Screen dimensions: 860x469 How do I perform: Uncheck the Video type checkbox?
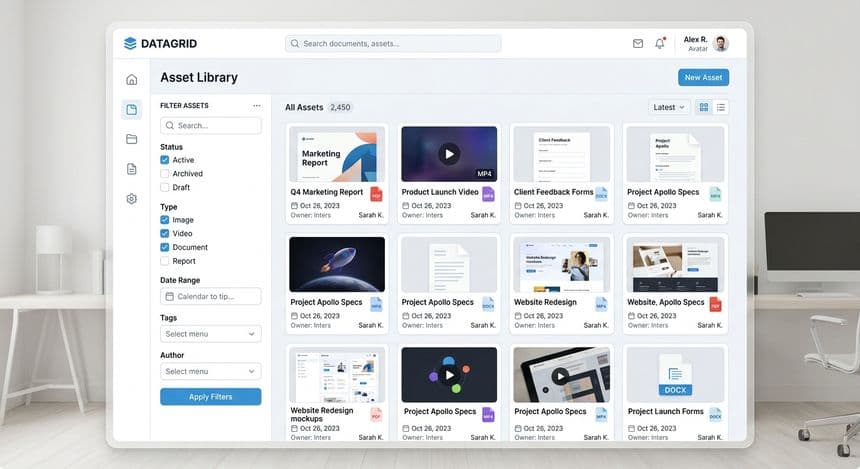(165, 233)
